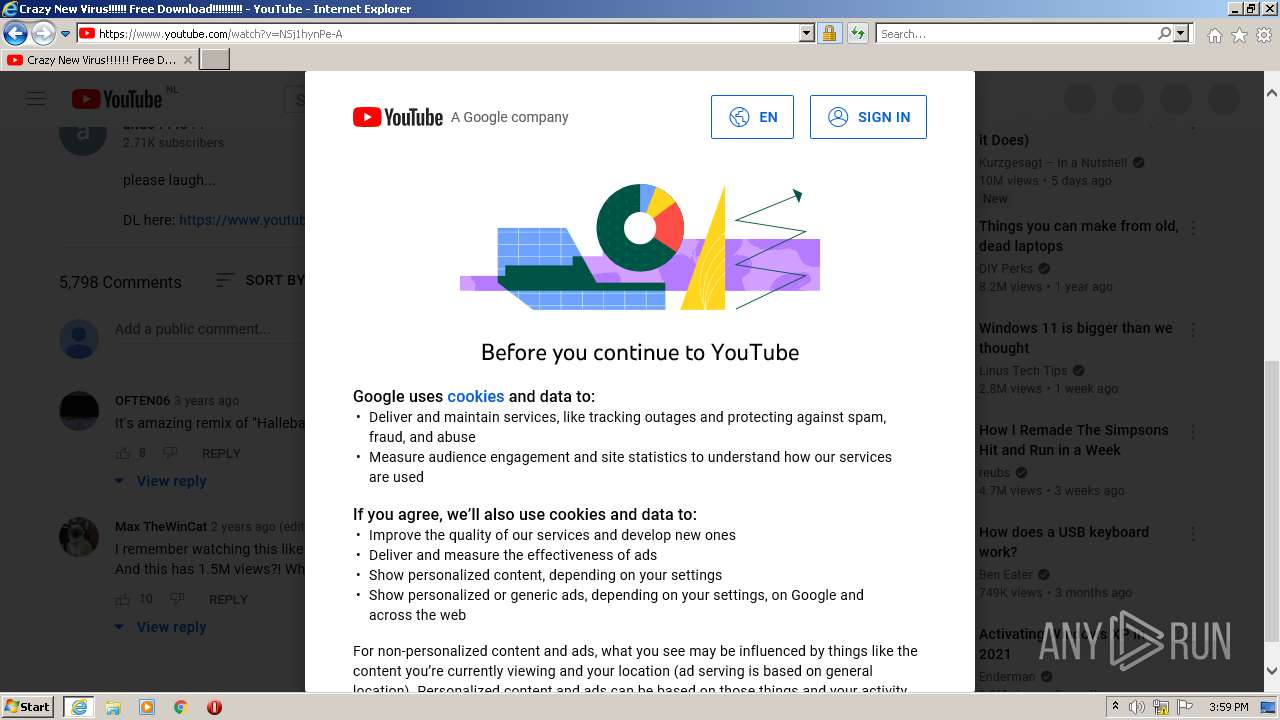This screenshot has width=1280, height=720.
Task: Dislike OFTEN06's comment
Action: coord(170,453)
